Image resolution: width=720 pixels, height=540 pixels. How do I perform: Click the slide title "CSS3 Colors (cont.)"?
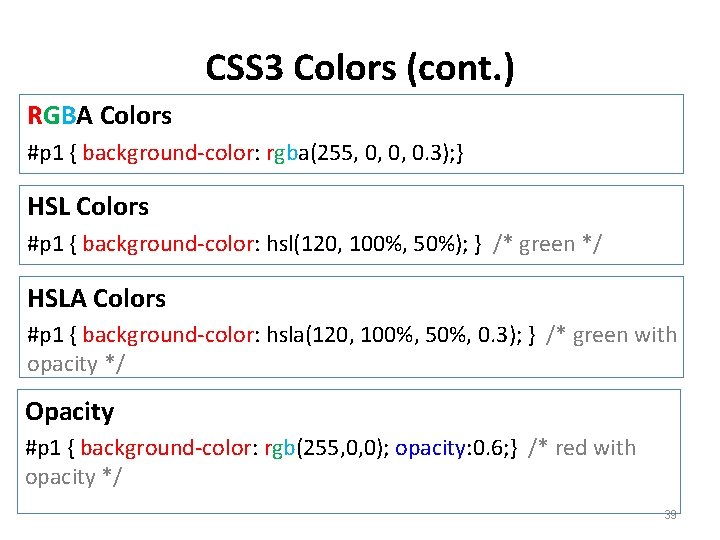(360, 68)
